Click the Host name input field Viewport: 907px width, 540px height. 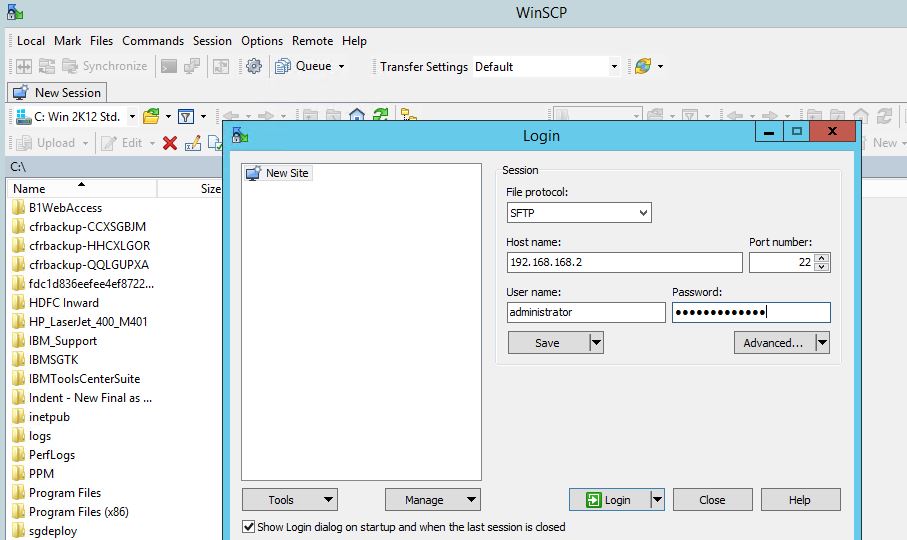pyautogui.click(x=624, y=262)
